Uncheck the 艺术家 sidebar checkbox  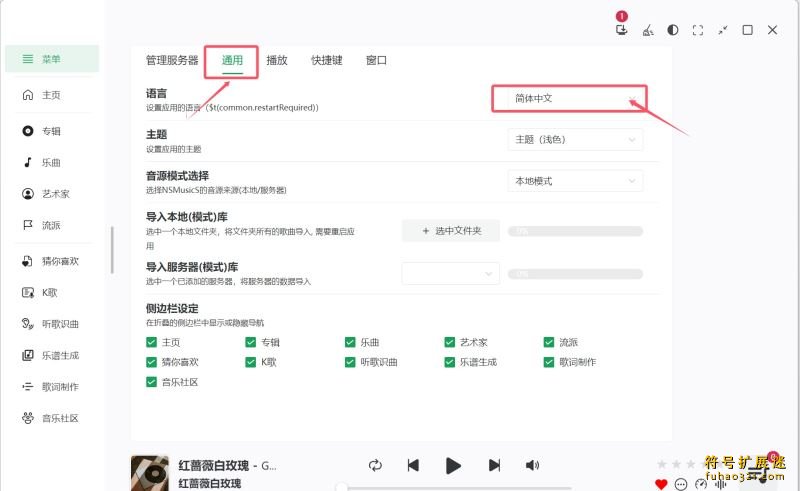point(449,342)
